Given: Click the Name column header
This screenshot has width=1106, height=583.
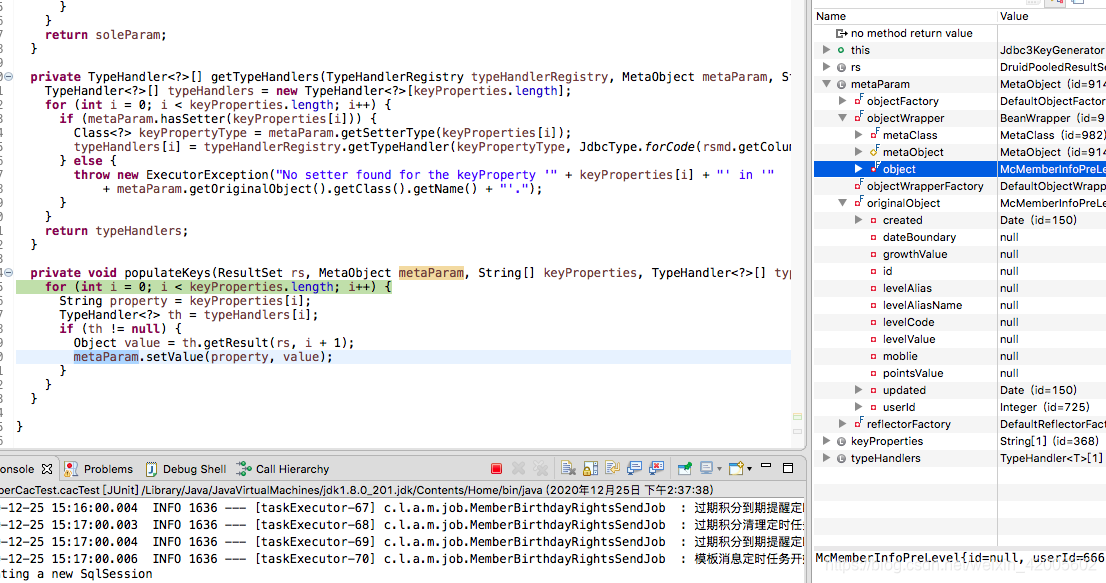Looking at the screenshot, I should tap(905, 16).
